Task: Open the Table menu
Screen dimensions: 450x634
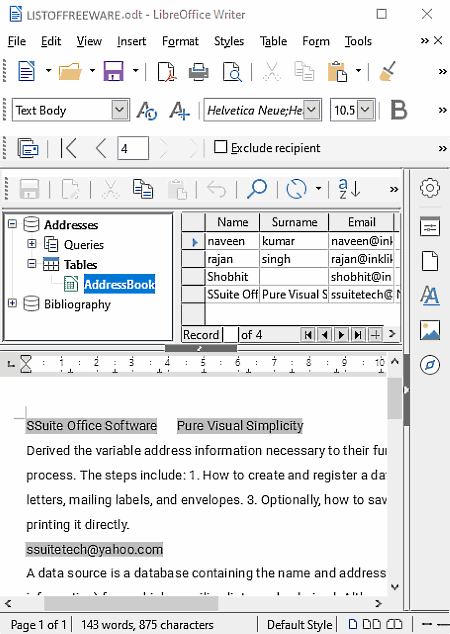Action: pos(273,41)
